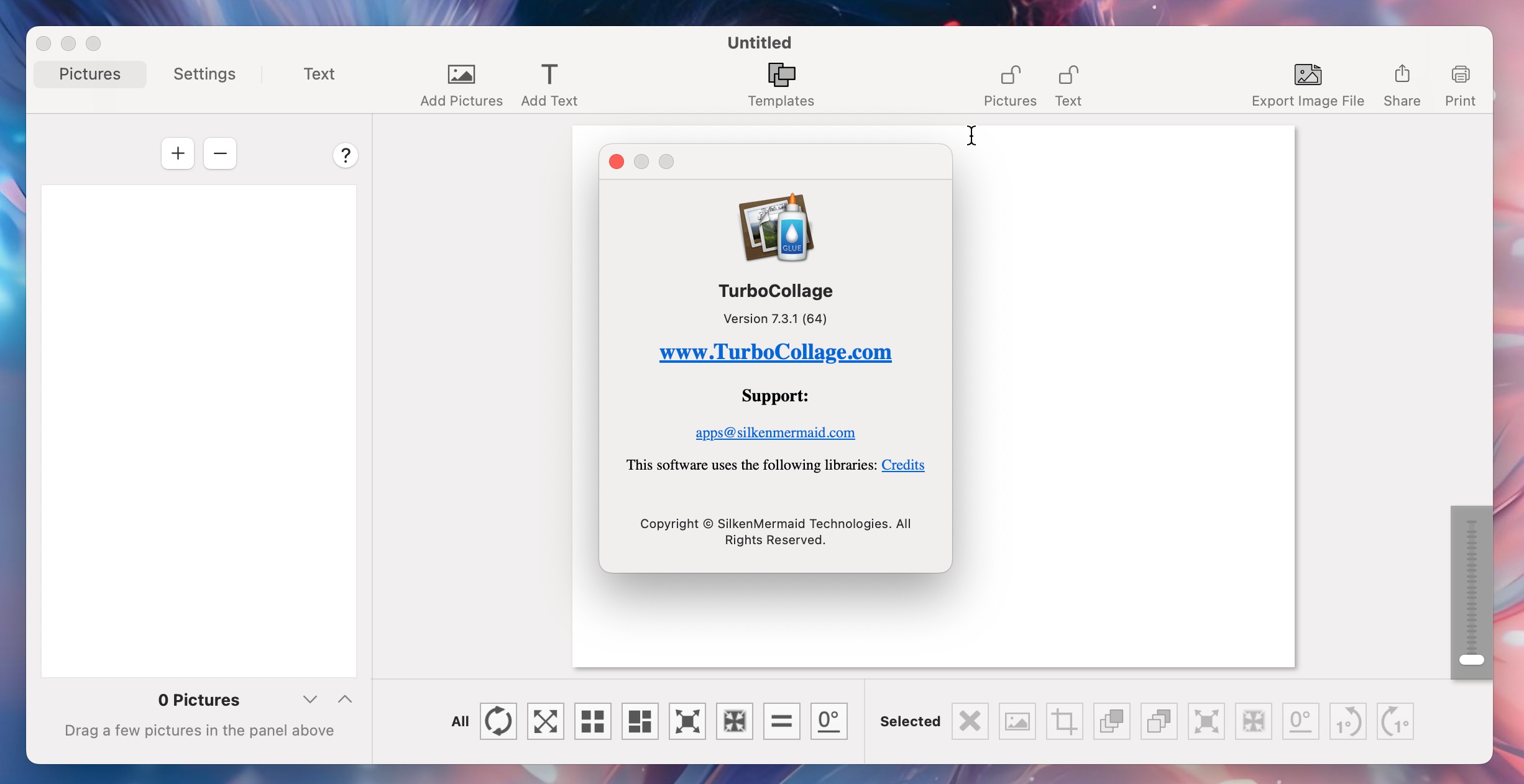Screen dimensions: 1524x784
Task: Click the shrink-inward icon in Selected group
Action: point(1254,721)
